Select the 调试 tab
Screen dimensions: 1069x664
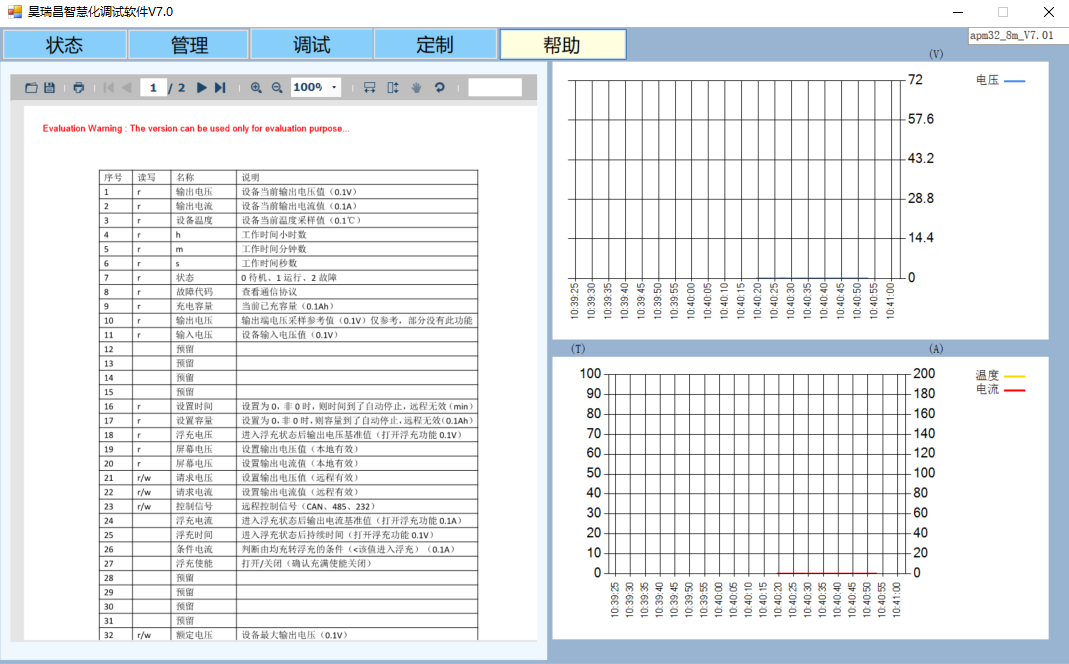312,45
